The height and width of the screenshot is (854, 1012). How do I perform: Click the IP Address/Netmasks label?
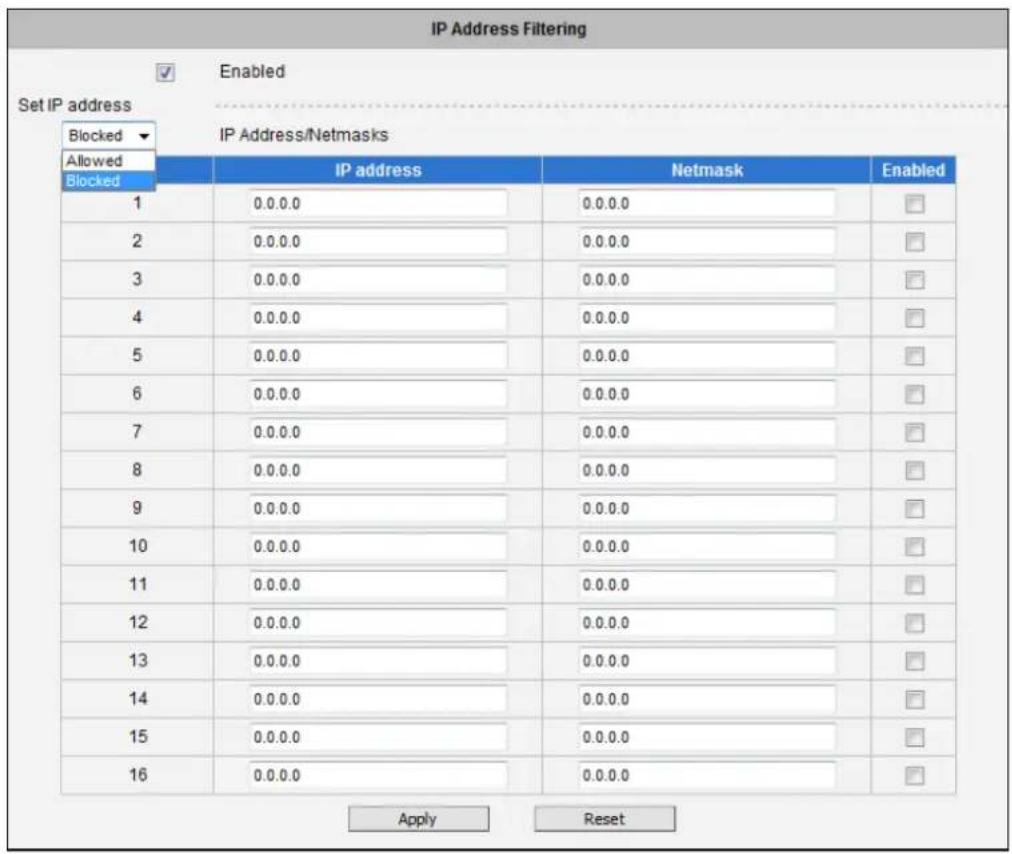(304, 135)
